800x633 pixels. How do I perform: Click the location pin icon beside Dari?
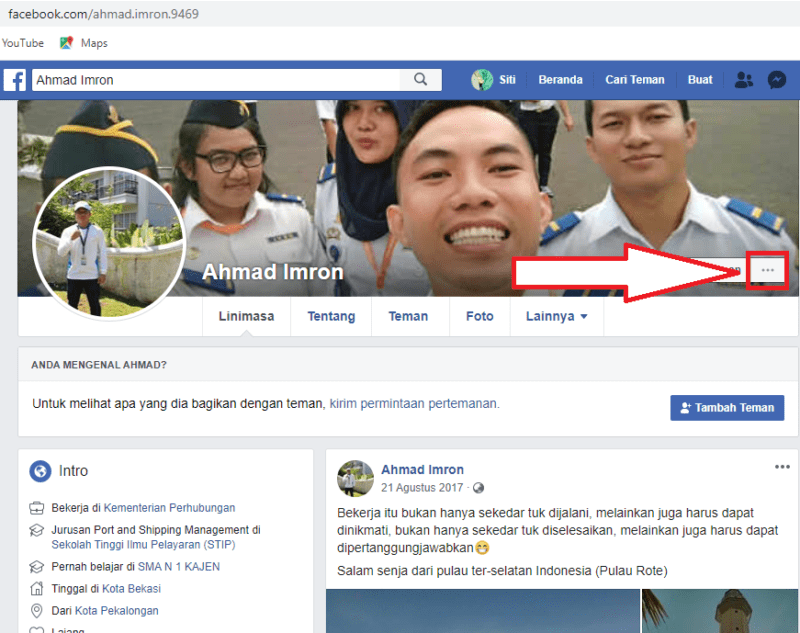(36, 611)
